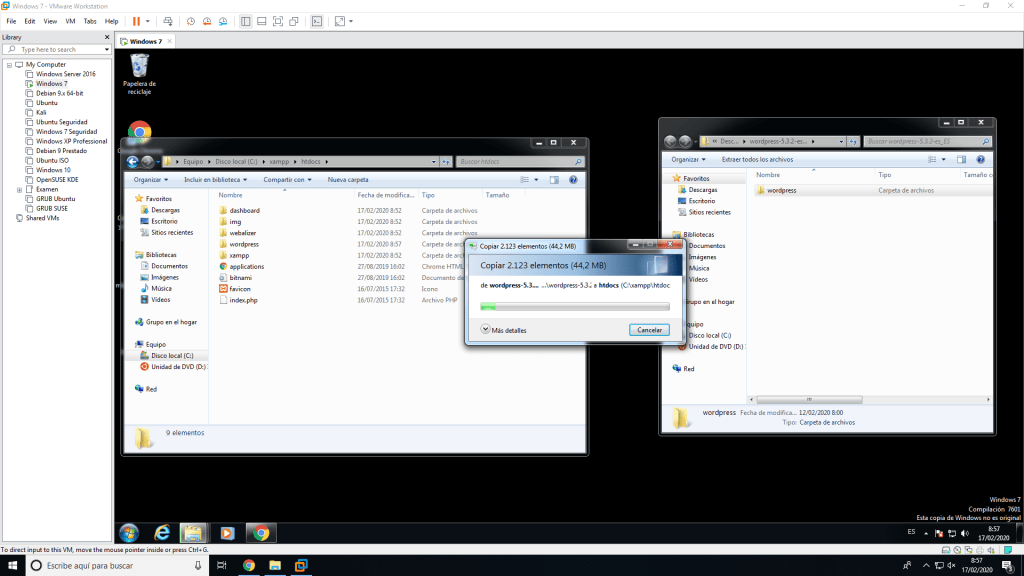Click the VMware pause VM button
Image resolution: width=1024 pixels, height=576 pixels.
136,21
